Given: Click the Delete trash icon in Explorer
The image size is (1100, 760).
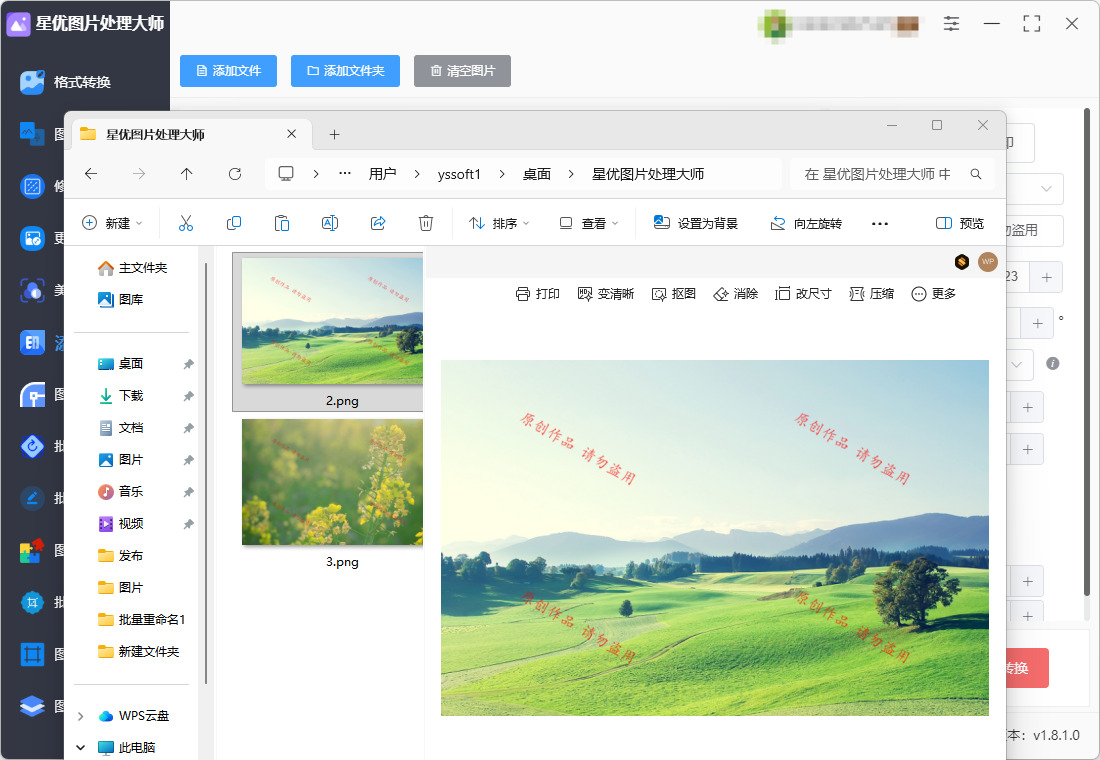Looking at the screenshot, I should point(426,223).
